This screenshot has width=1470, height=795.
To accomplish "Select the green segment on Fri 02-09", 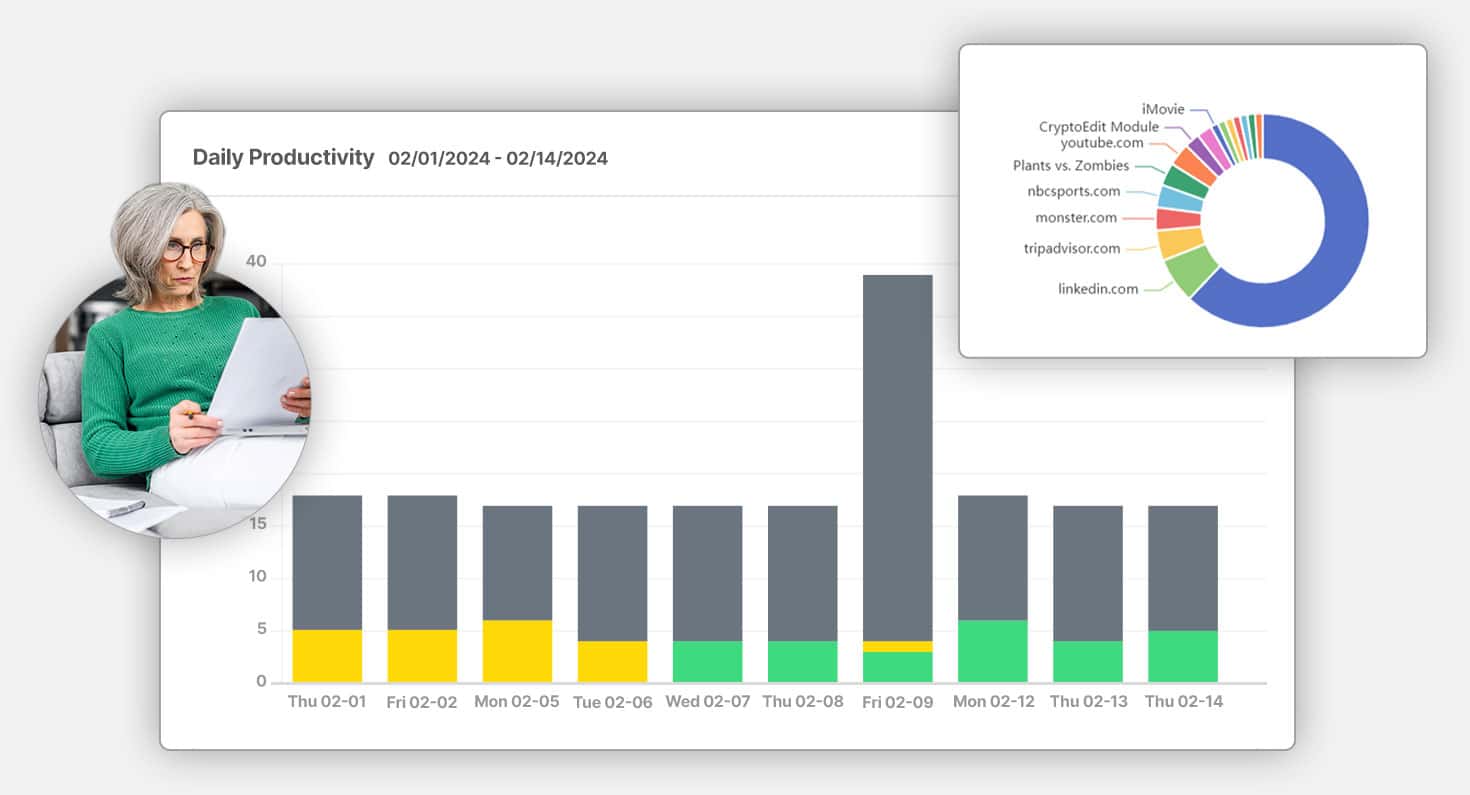I will click(898, 667).
